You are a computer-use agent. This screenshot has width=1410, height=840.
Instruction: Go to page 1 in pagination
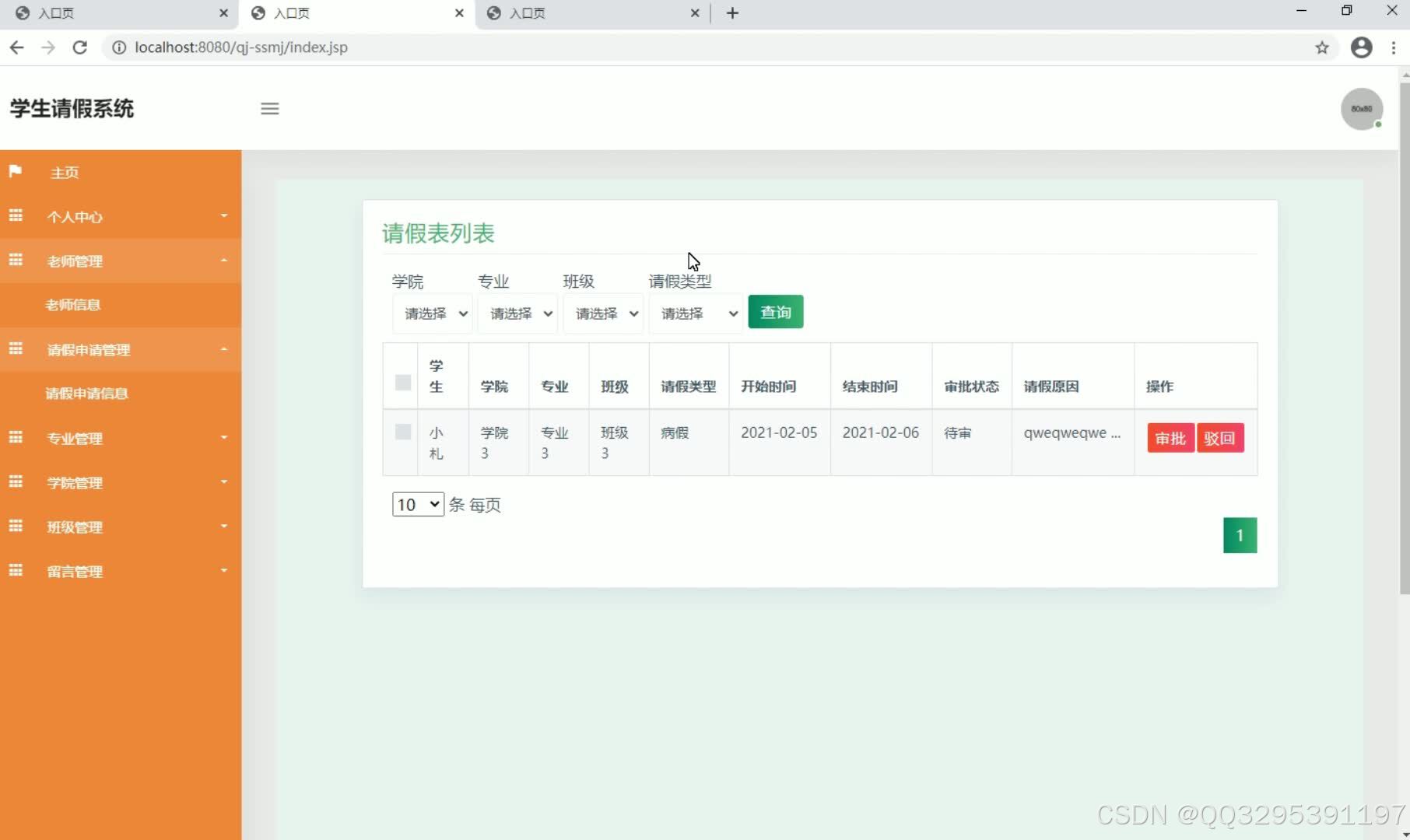[1240, 535]
